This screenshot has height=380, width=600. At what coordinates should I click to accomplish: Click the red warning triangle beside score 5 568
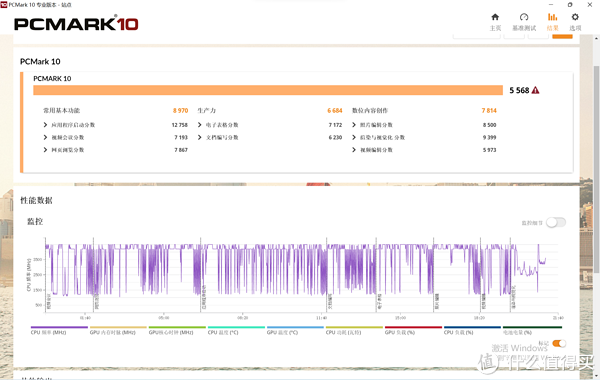pyautogui.click(x=535, y=90)
